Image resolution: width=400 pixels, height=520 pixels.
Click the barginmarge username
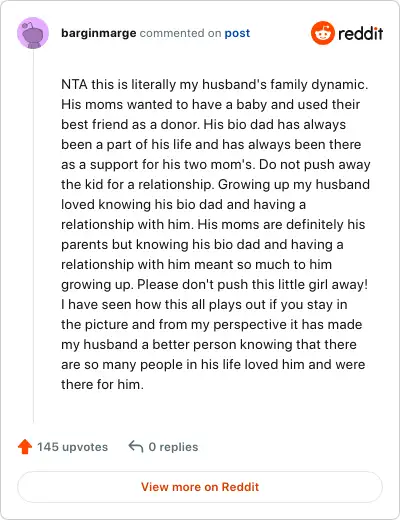click(x=99, y=33)
